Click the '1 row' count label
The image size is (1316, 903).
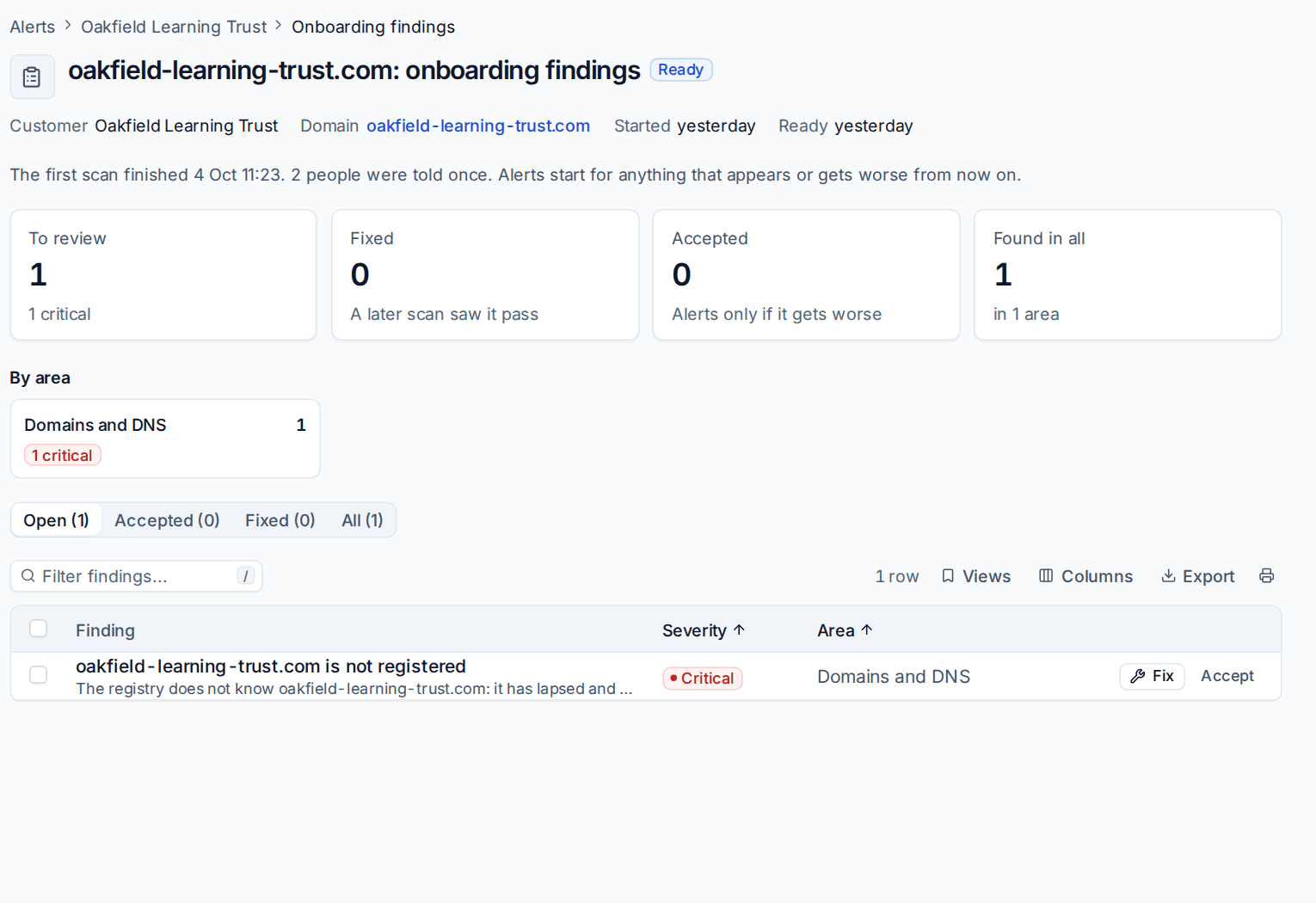[897, 576]
